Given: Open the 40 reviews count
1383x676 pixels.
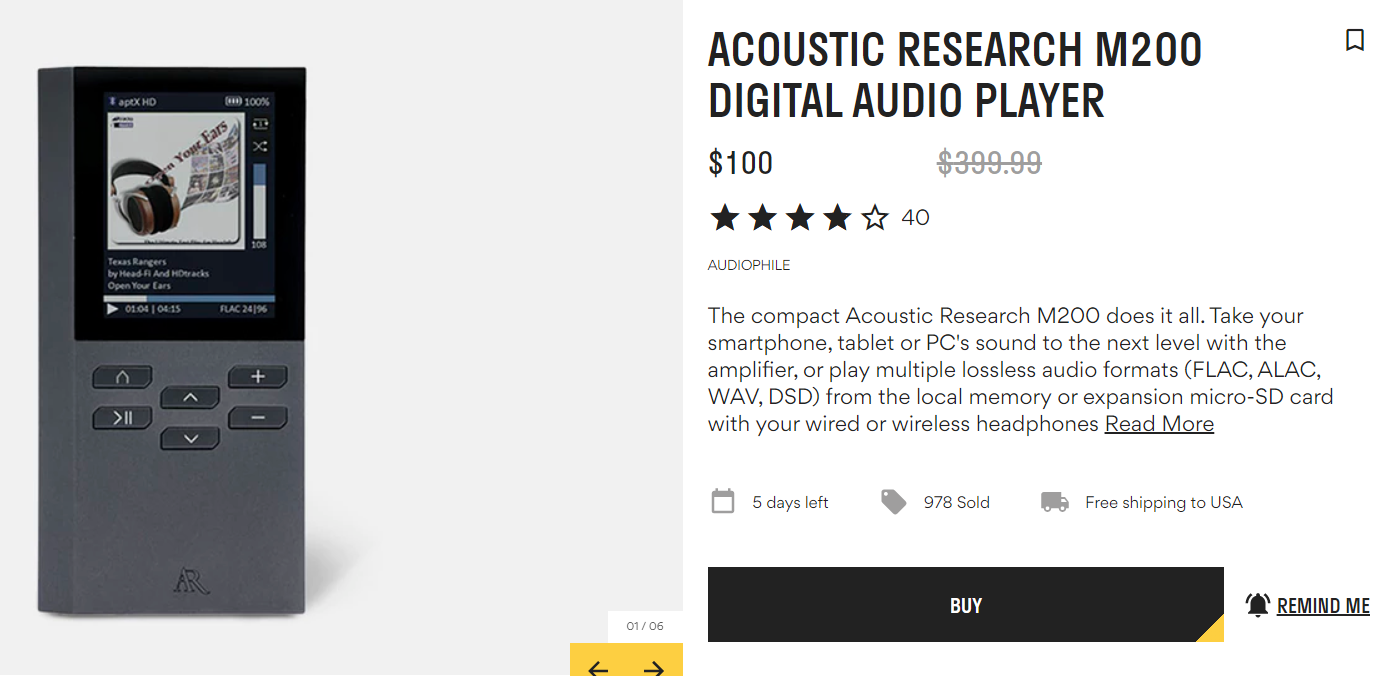Looking at the screenshot, I should click(x=915, y=218).
